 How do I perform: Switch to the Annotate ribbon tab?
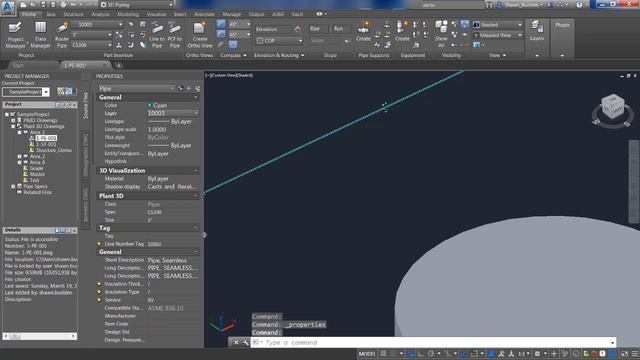[204, 14]
